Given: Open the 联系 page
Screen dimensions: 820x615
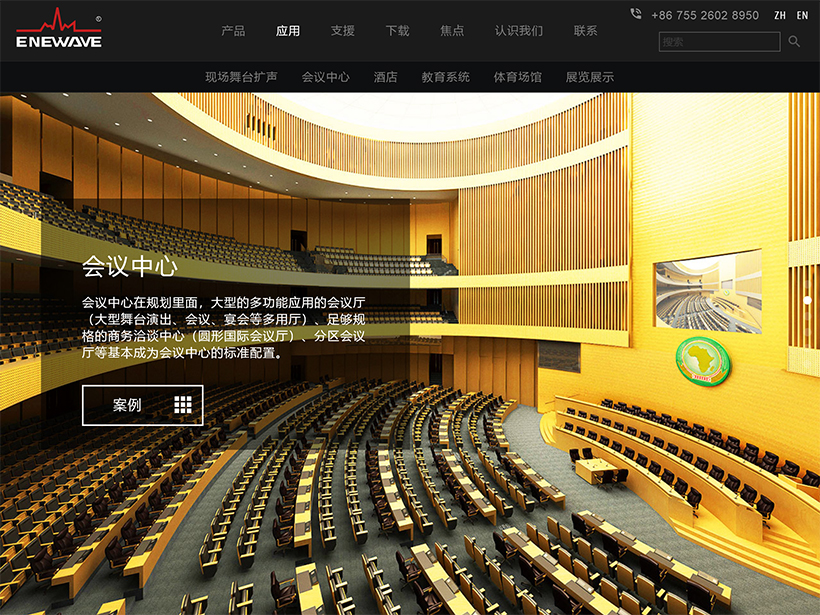Looking at the screenshot, I should click(x=586, y=31).
